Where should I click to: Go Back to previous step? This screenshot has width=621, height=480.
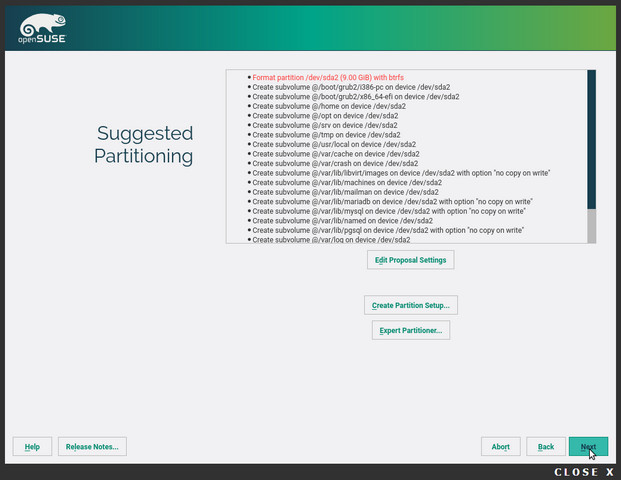(x=546, y=447)
